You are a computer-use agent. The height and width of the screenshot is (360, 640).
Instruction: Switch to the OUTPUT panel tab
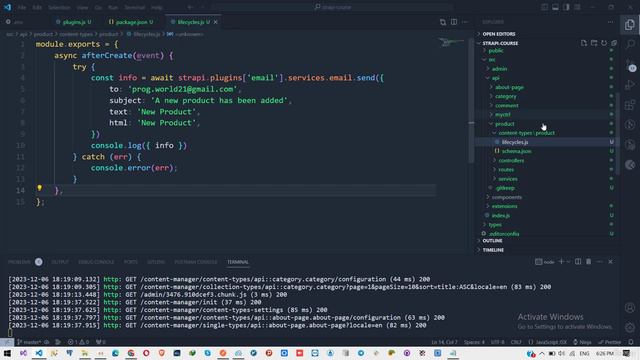point(60,262)
